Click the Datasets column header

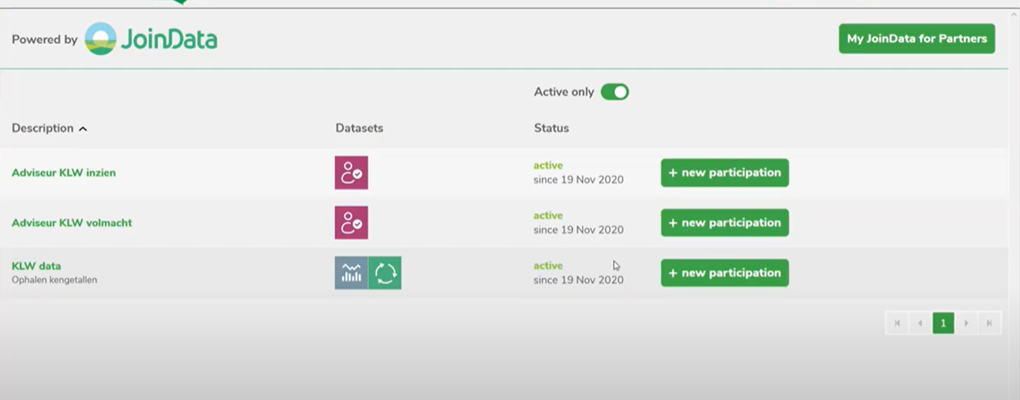359,128
